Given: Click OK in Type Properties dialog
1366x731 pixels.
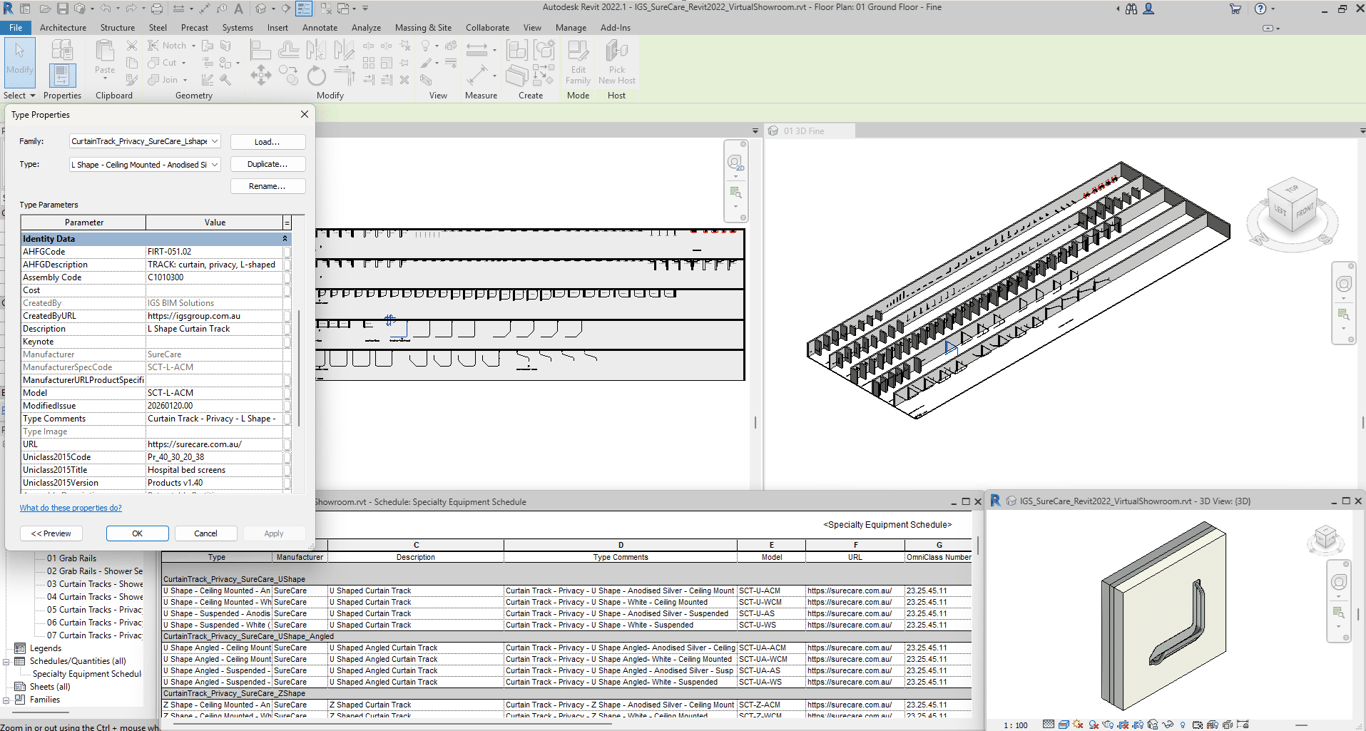Looking at the screenshot, I should (x=137, y=533).
